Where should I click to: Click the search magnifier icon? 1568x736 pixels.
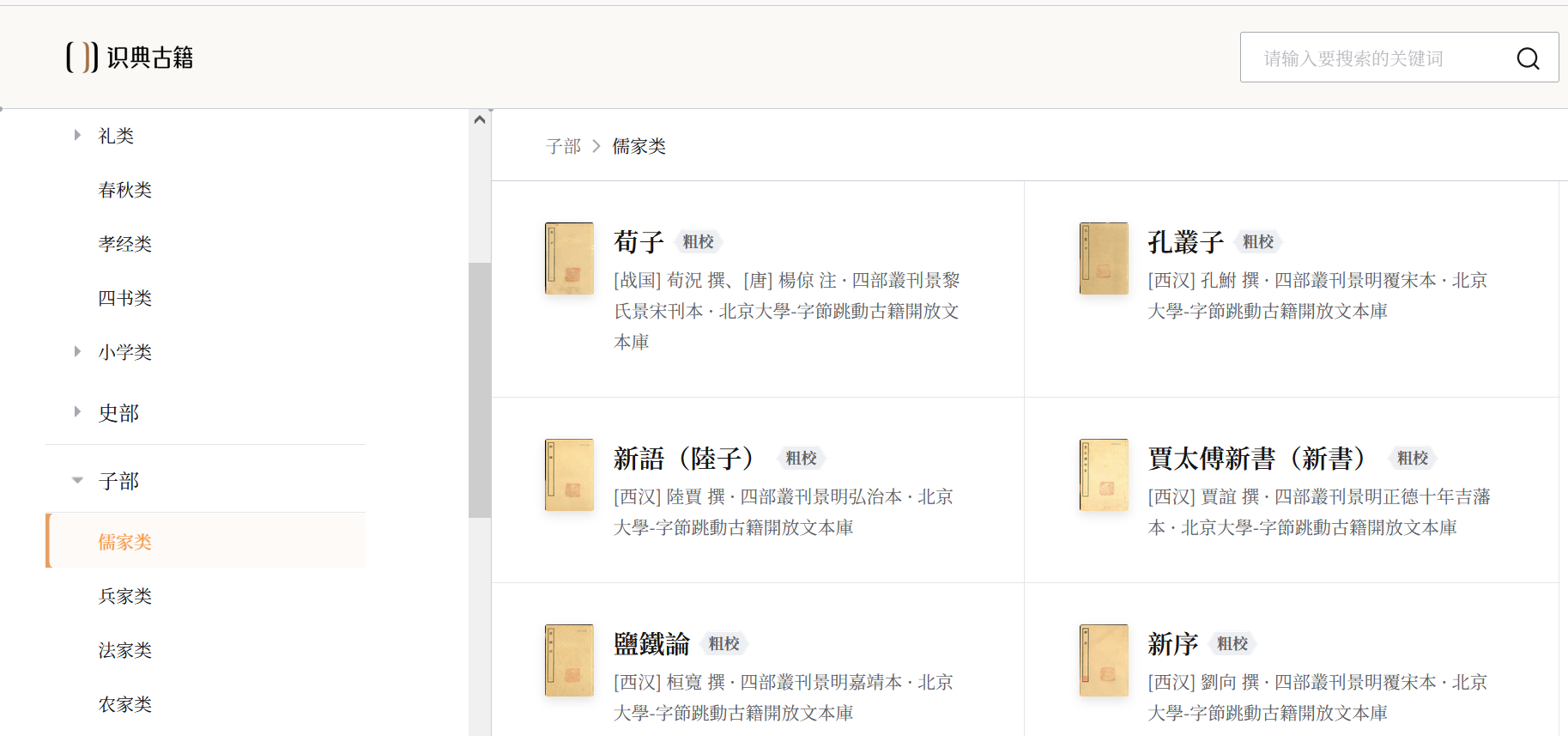[x=1528, y=58]
